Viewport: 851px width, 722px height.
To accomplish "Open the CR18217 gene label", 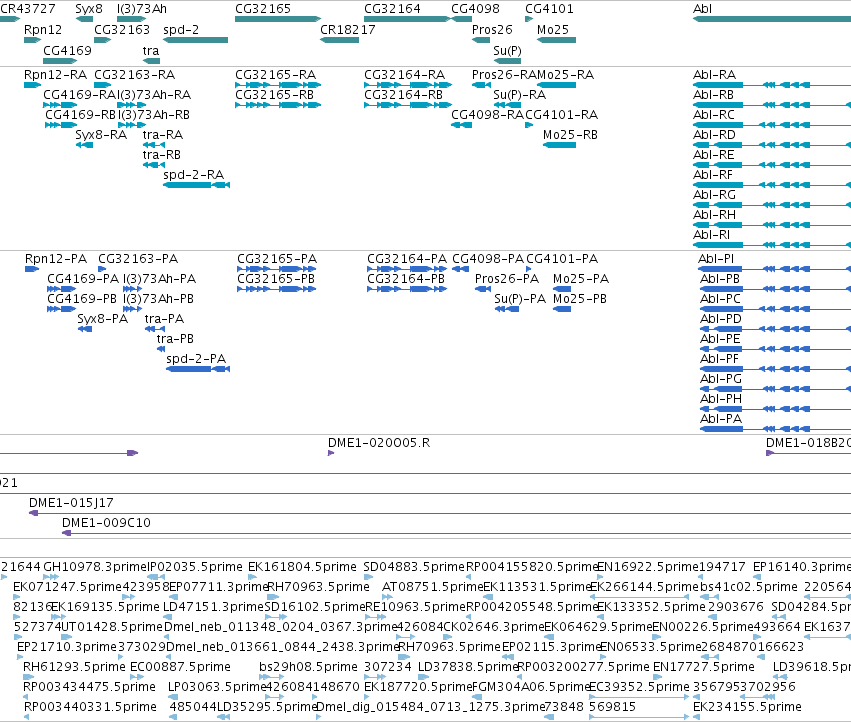I will (x=347, y=30).
